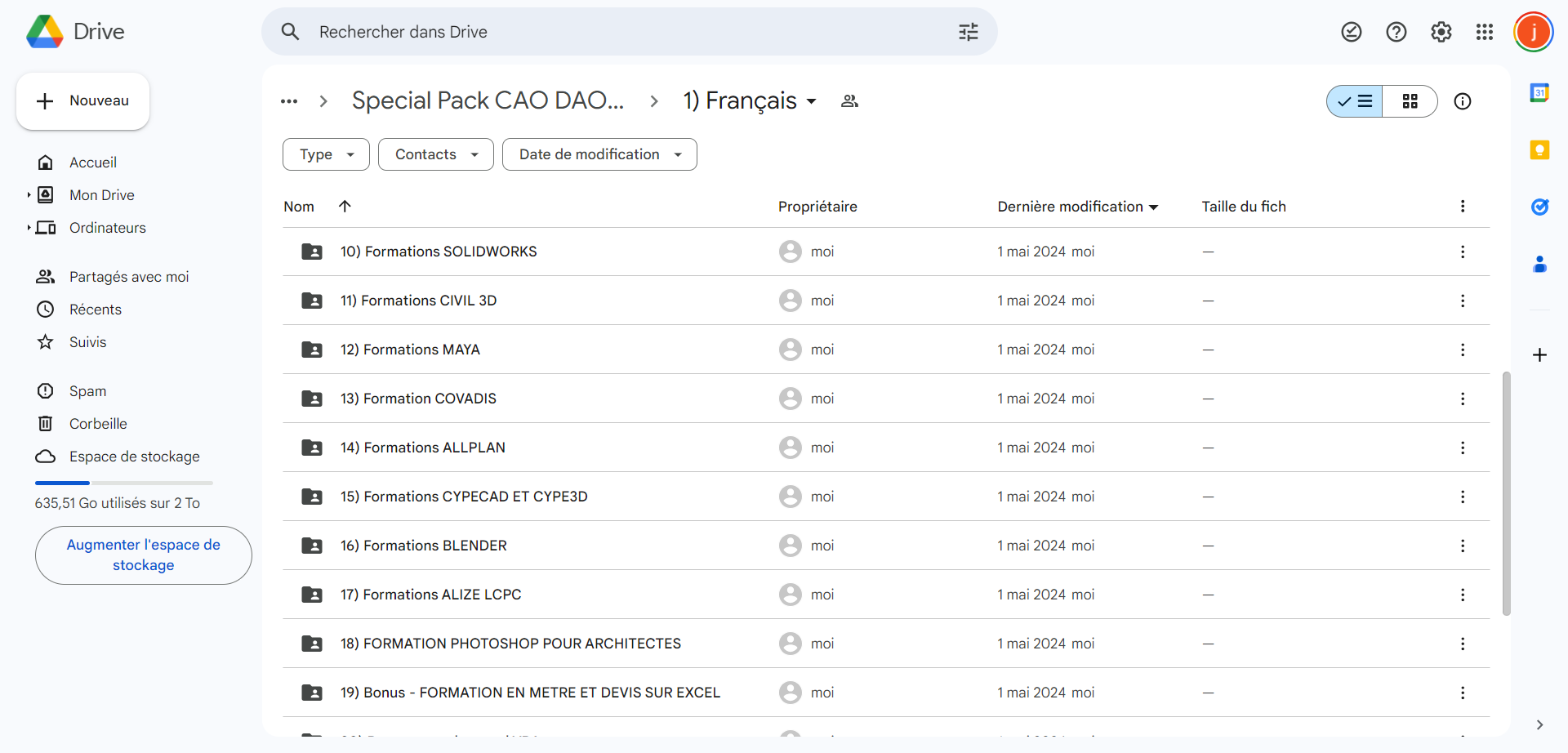Show hidden breadcrumb folders ellipsis

(289, 101)
